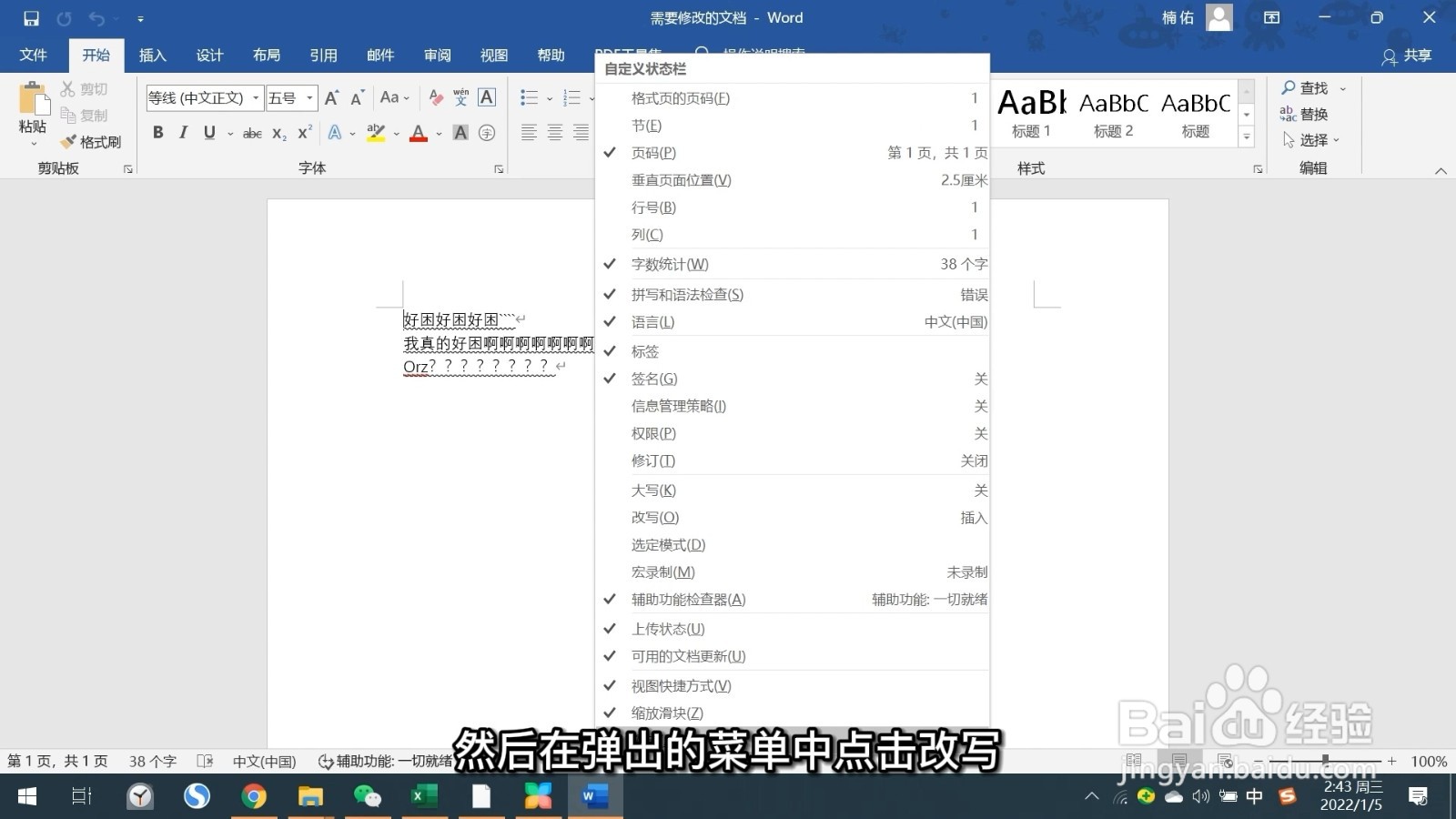This screenshot has width=1456, height=819.
Task: Open the 布局 ribbon tab
Action: click(267, 56)
